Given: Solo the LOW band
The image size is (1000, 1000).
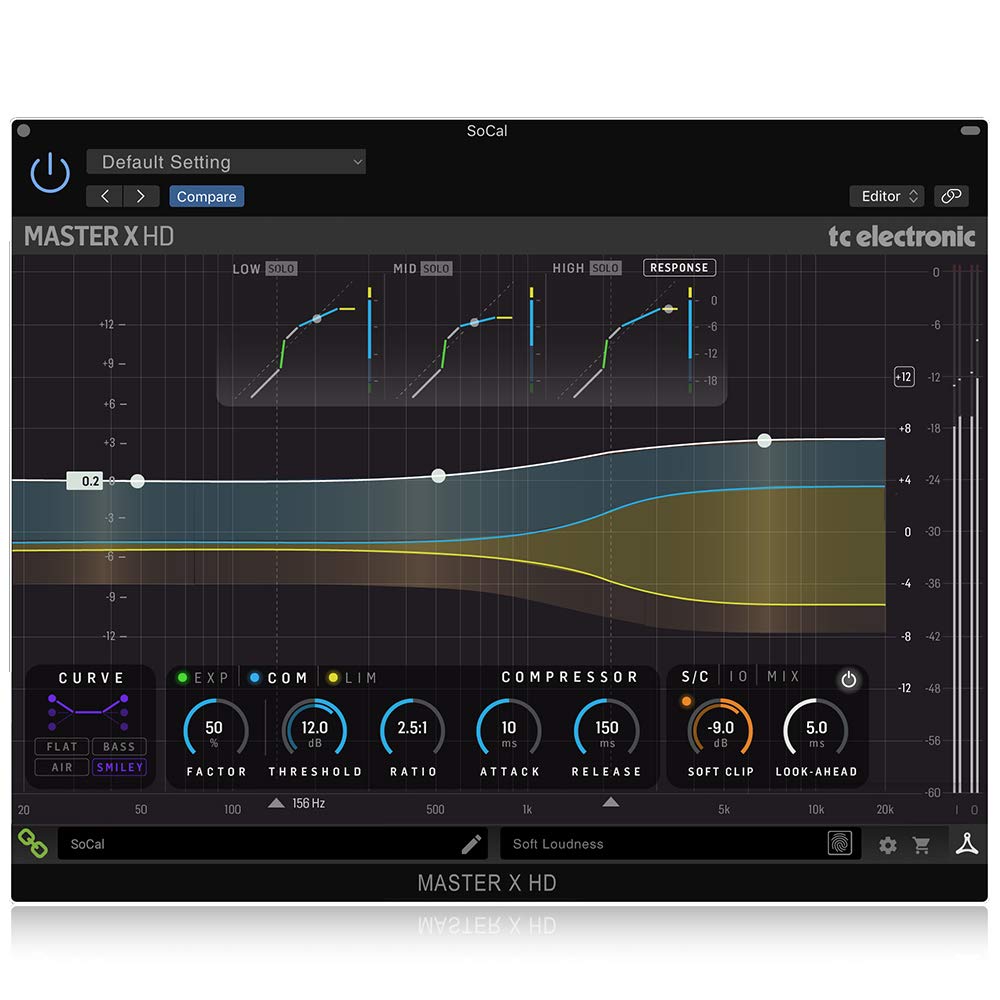Looking at the screenshot, I should [281, 268].
